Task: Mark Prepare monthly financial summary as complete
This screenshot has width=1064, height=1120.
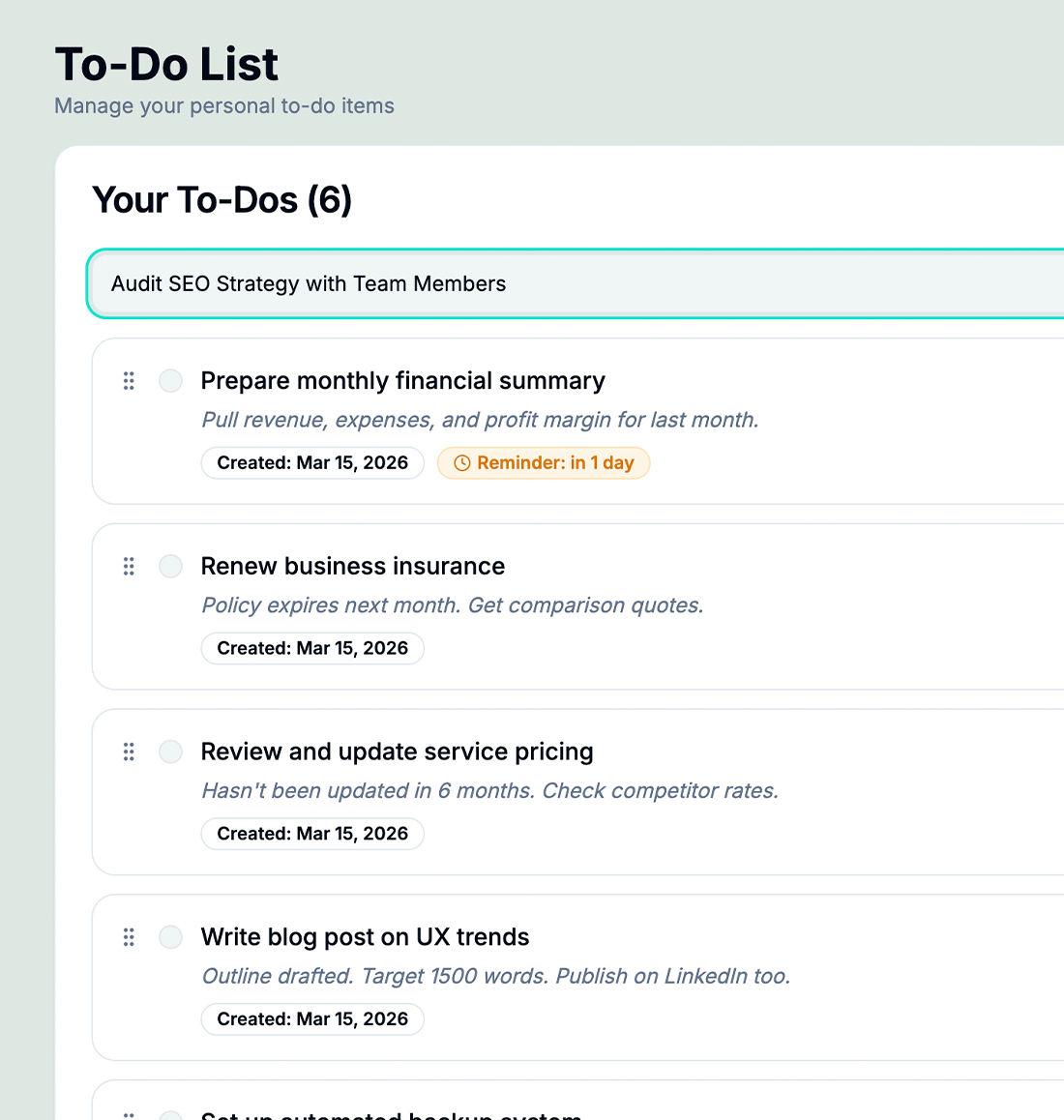Action: click(x=171, y=381)
